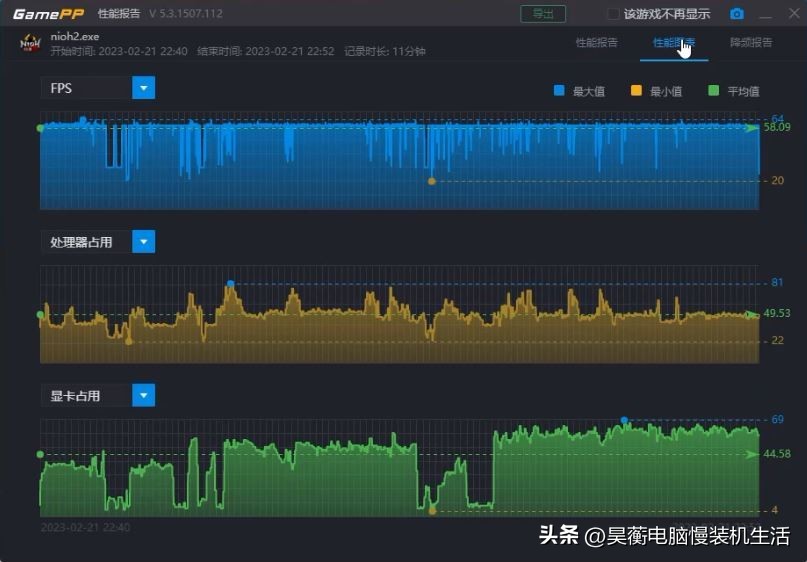This screenshot has width=807, height=562.
Task: Click the blue 最大值 legend swatch
Action: click(559, 91)
